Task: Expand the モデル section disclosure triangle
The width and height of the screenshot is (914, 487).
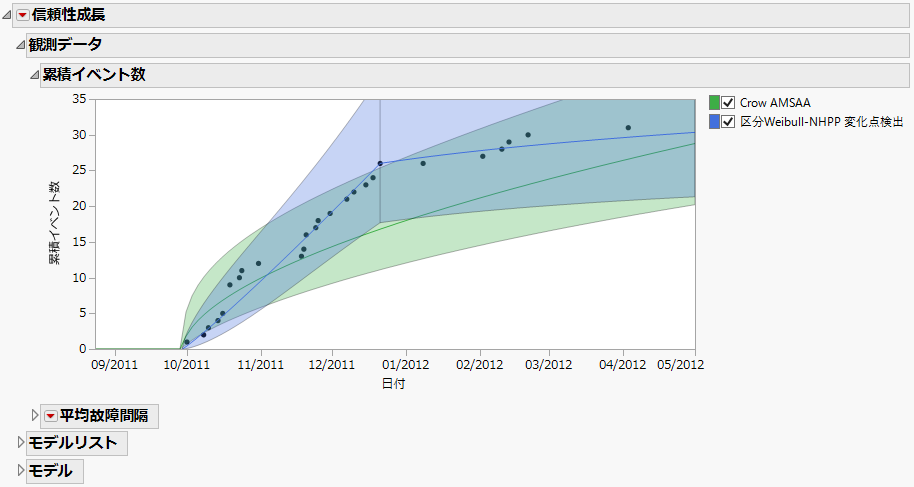Action: click(21, 471)
